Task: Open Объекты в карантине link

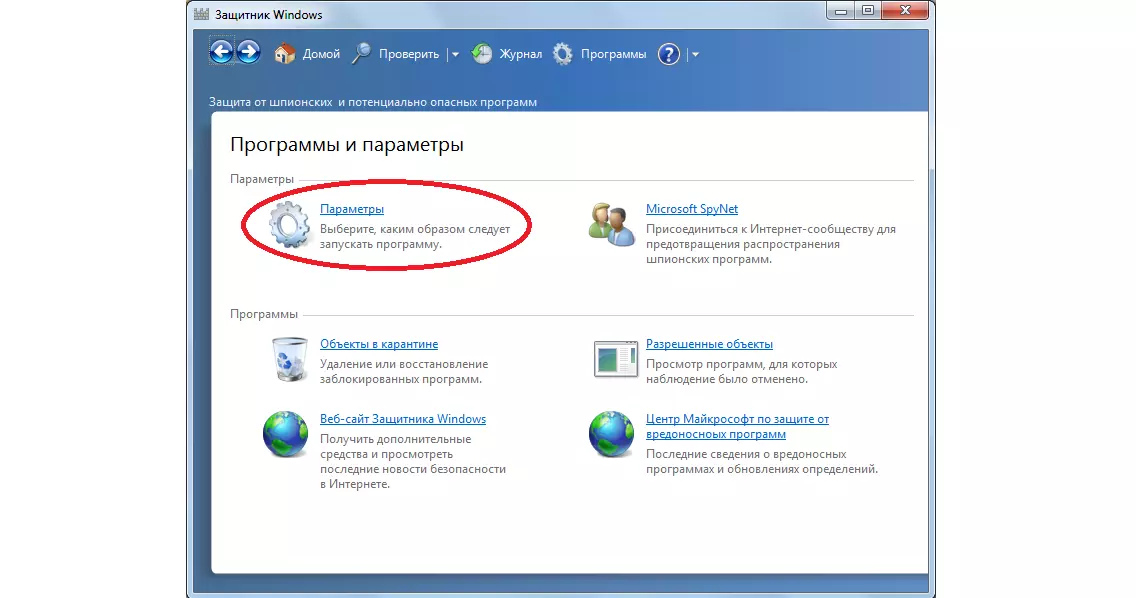Action: click(x=378, y=344)
